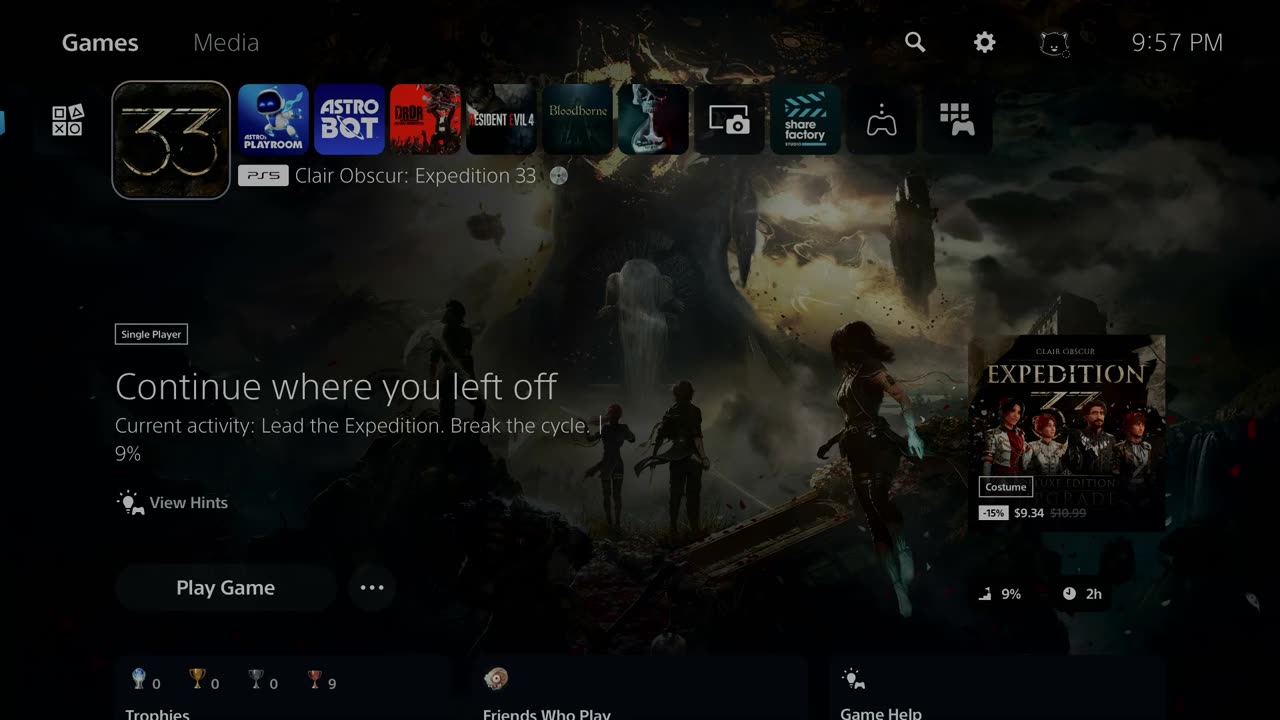This screenshot has width=1280, height=720.
Task: Click the Game Help lightbulb icon
Action: click(x=853, y=679)
